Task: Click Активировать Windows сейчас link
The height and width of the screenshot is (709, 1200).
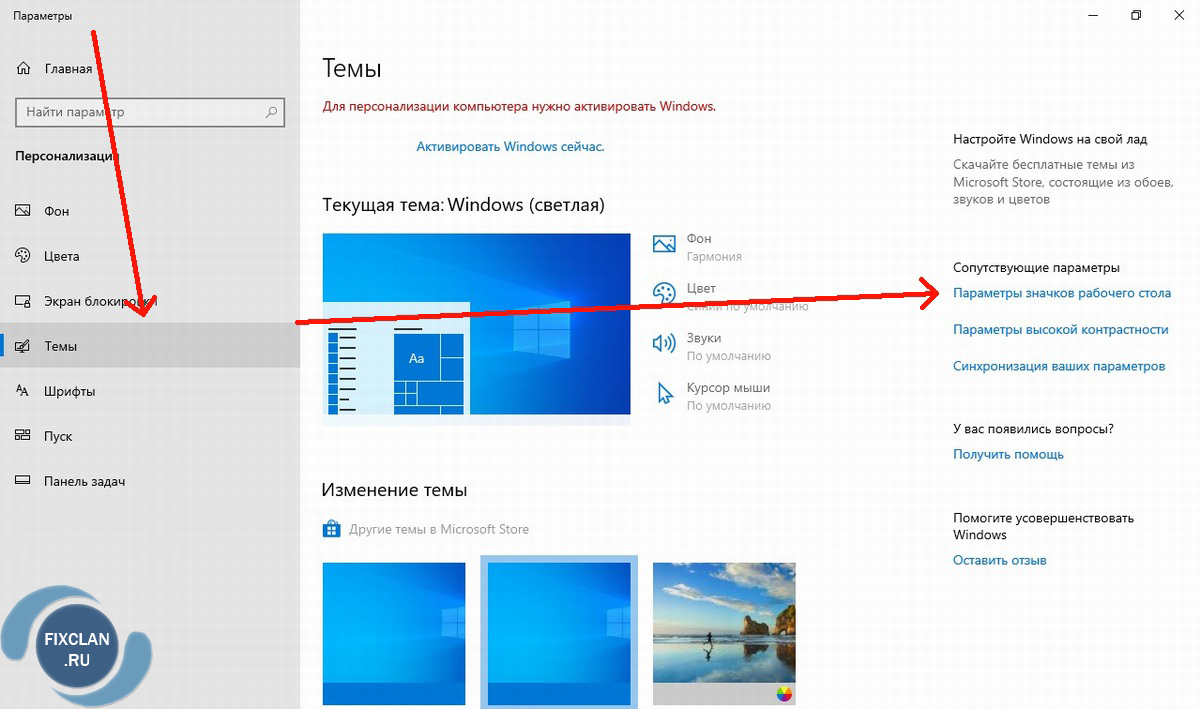Action: point(510,146)
